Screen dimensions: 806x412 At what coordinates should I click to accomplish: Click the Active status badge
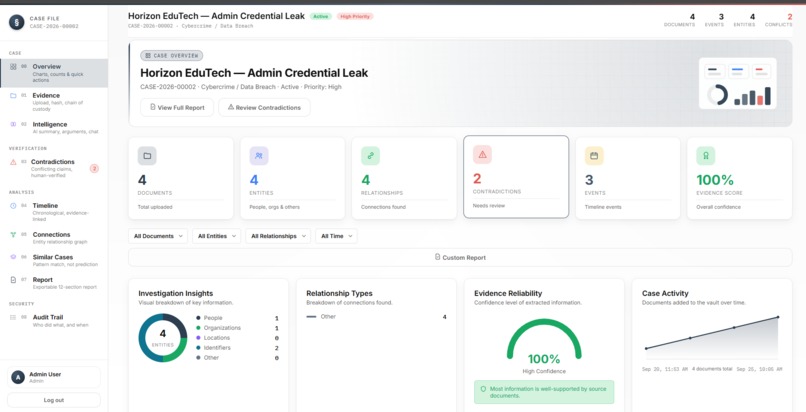click(x=321, y=16)
